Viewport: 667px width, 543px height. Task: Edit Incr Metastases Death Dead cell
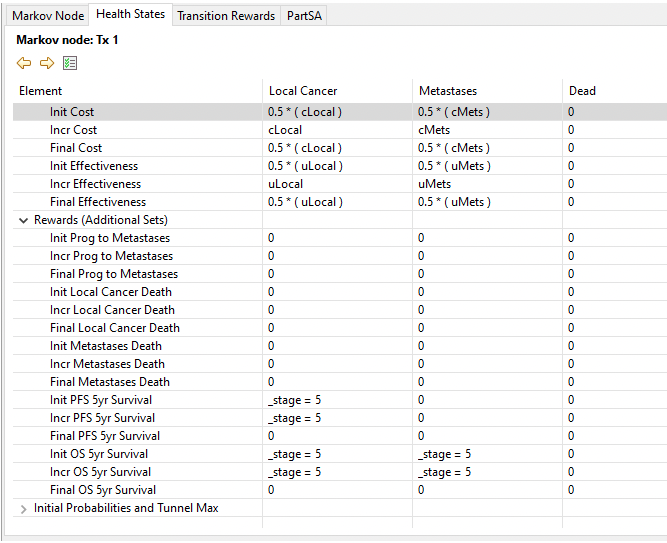click(615, 364)
